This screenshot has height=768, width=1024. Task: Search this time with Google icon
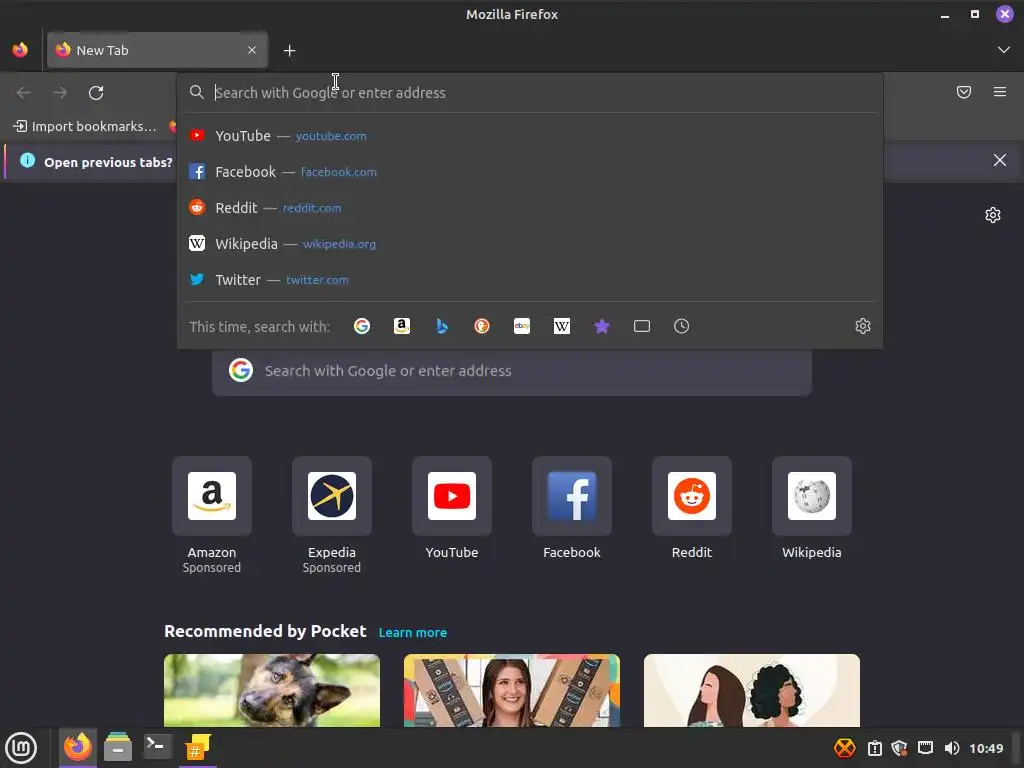[x=362, y=326]
